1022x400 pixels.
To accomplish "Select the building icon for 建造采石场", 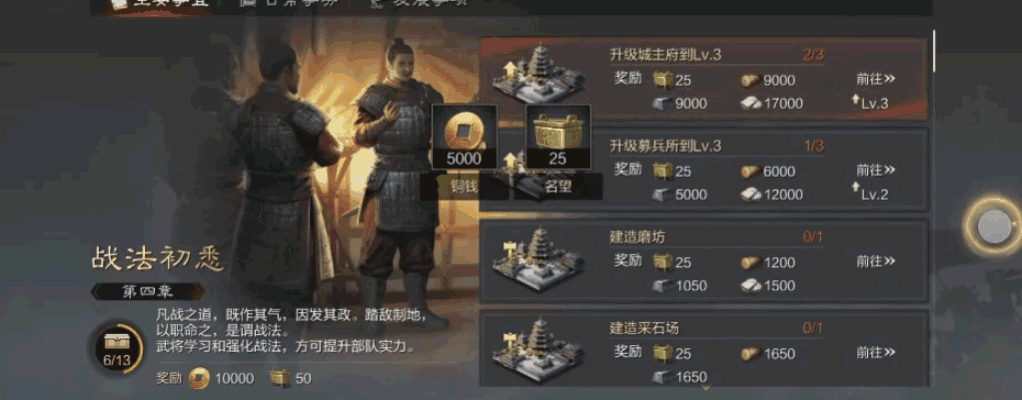I will (x=539, y=350).
